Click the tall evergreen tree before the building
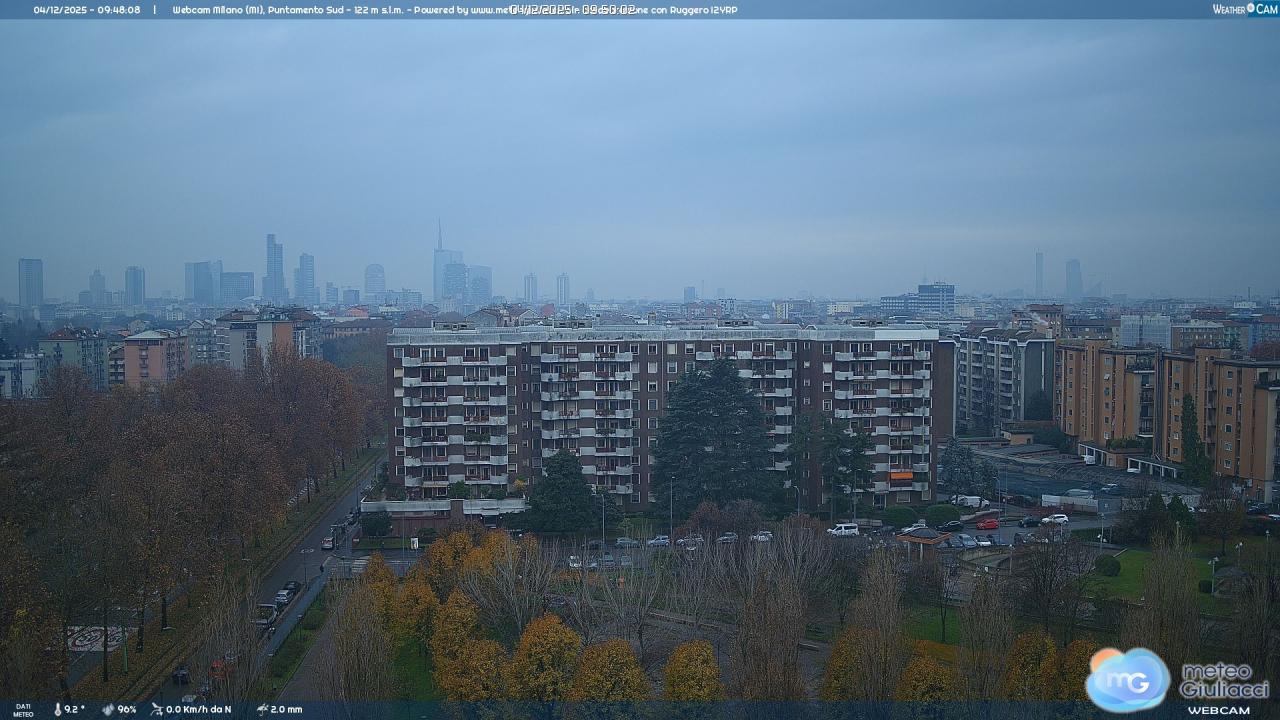 tap(712, 435)
